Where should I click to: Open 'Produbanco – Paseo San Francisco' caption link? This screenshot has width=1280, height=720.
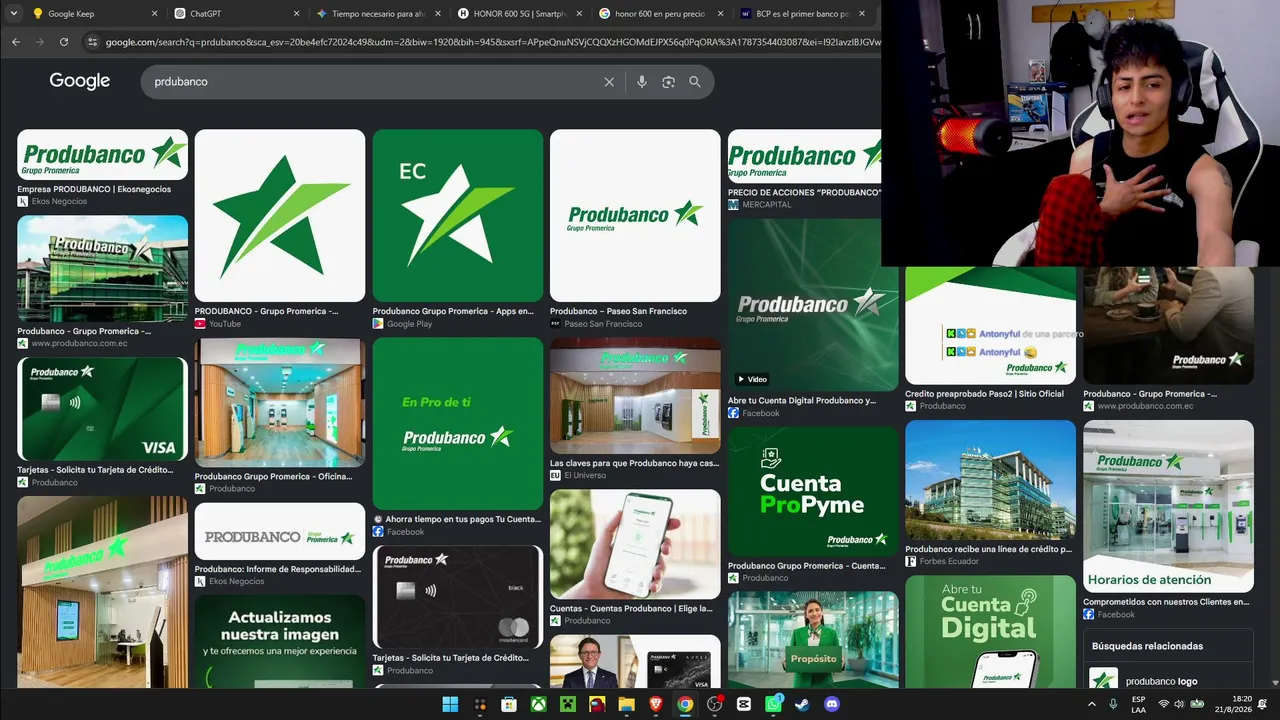[x=618, y=311]
